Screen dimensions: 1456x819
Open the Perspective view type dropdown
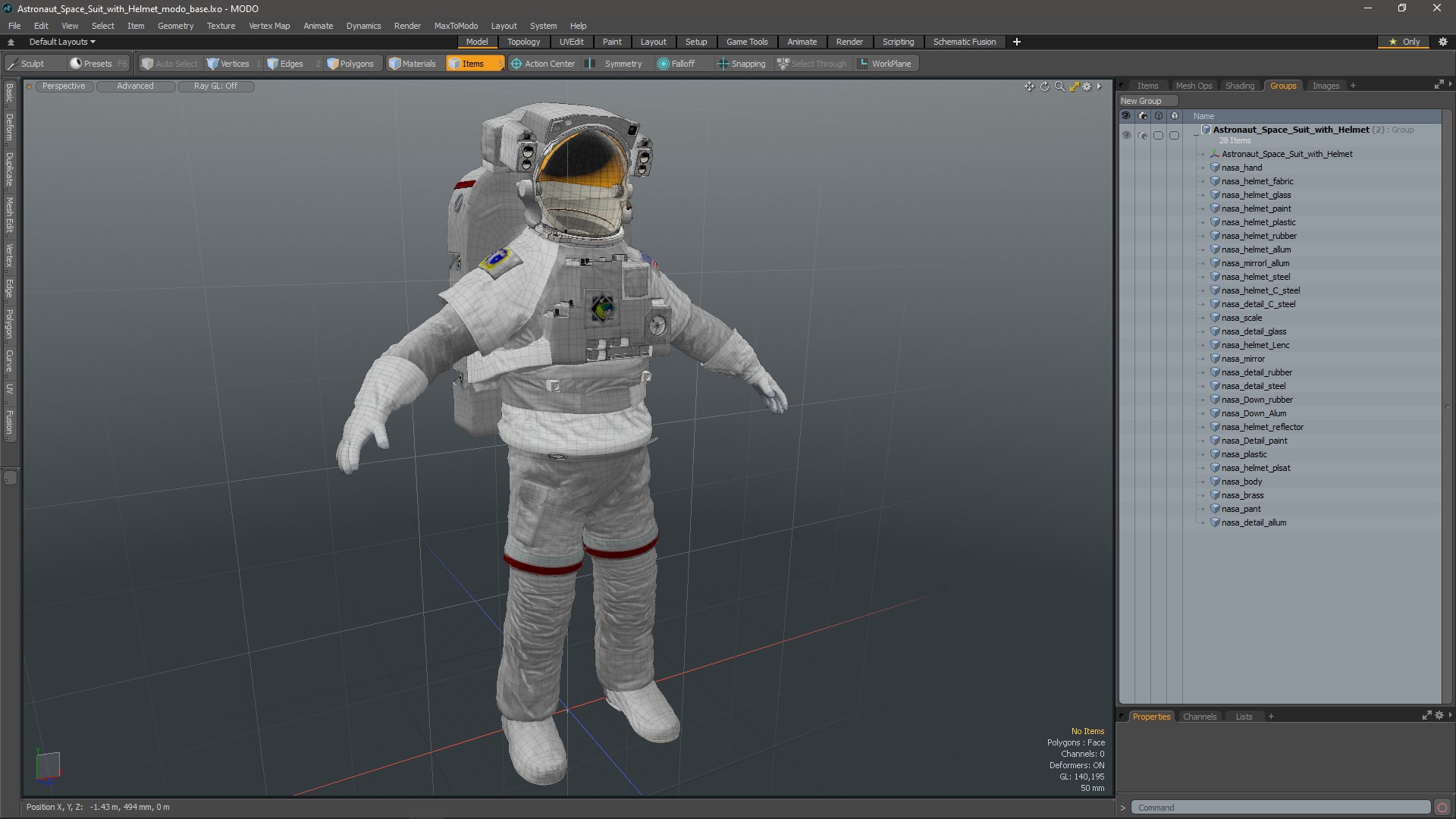click(x=64, y=86)
